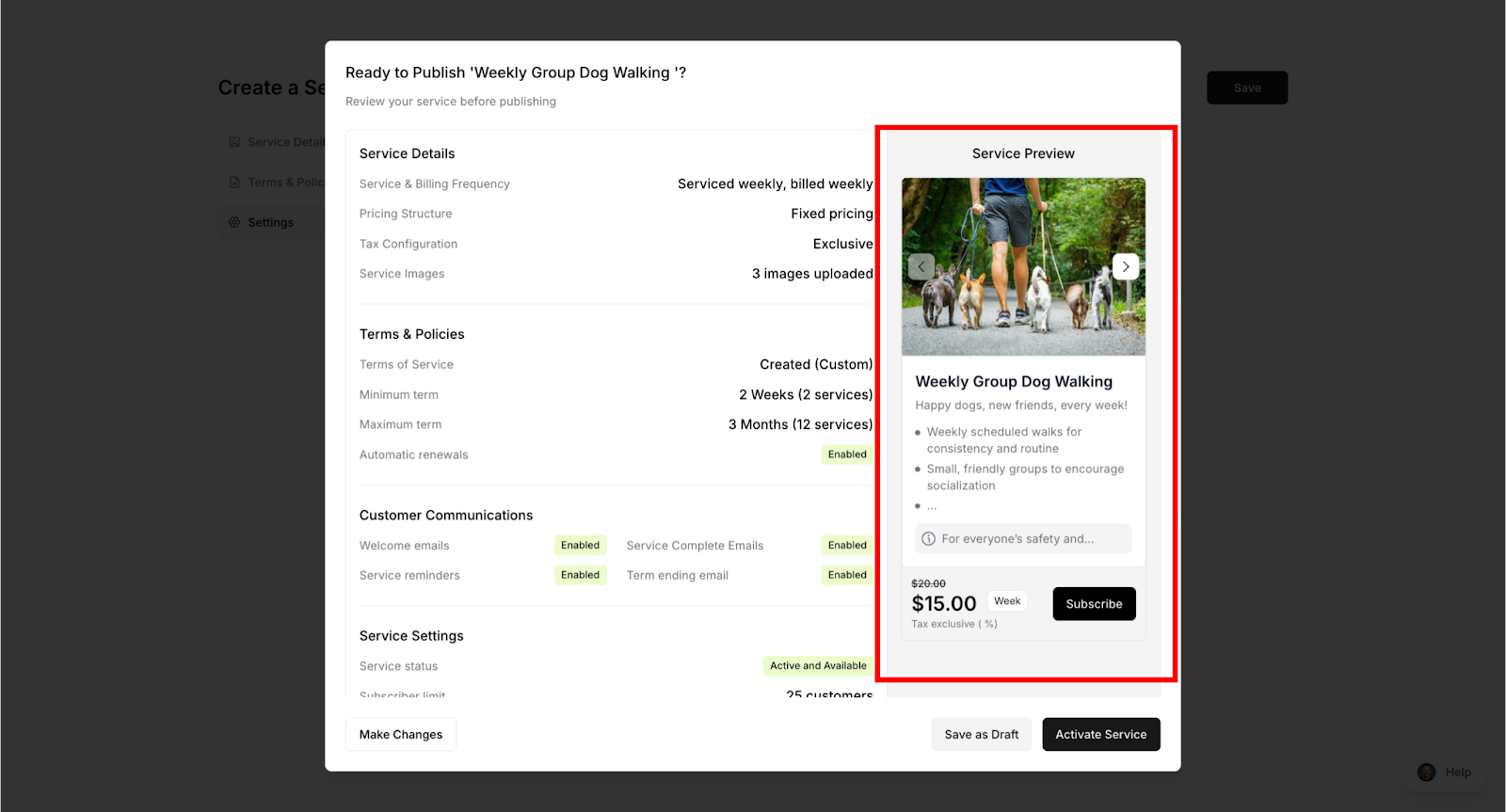Click '2 Weeks (2 services)' minimum term
Screen dimensions: 1506x812
(x=806, y=395)
